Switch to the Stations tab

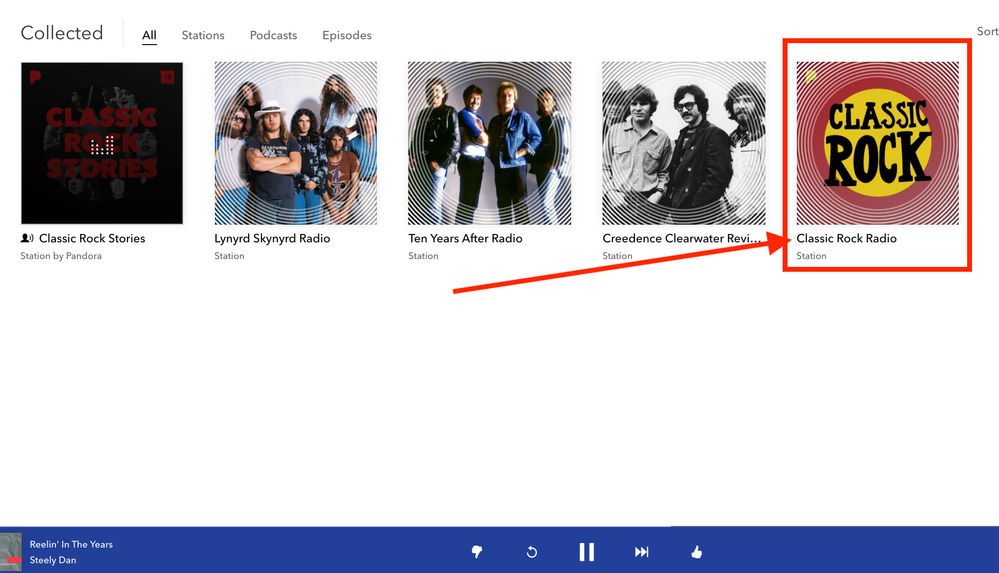203,36
